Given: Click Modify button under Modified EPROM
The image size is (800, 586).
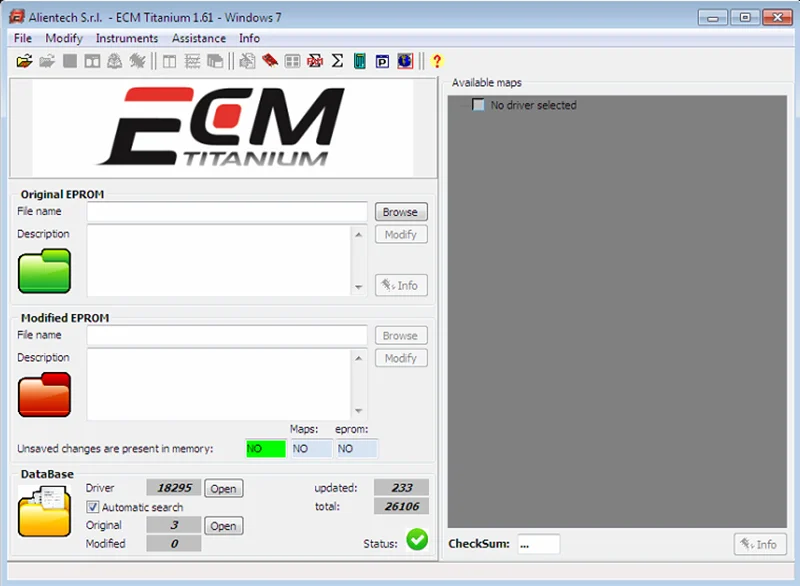Looking at the screenshot, I should coord(401,358).
